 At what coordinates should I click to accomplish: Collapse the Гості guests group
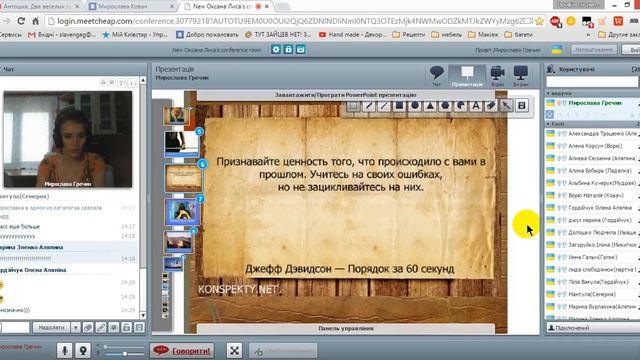(549, 124)
